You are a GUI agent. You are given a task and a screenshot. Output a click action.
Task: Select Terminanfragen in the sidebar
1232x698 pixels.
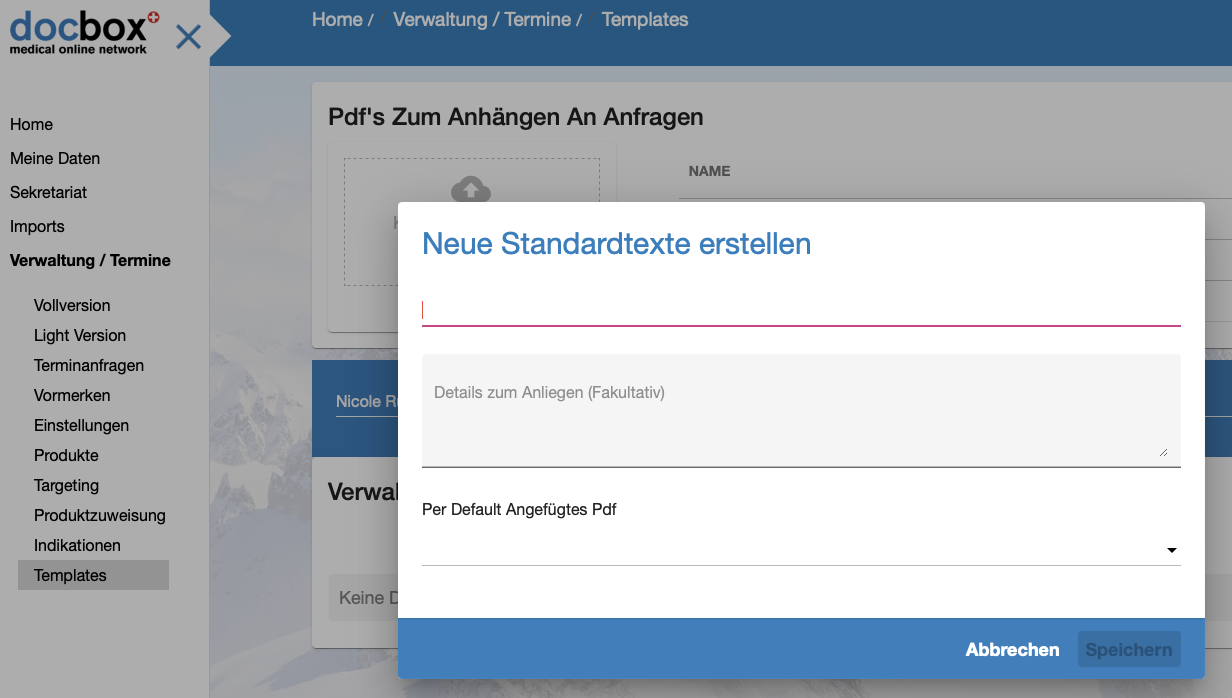89,365
